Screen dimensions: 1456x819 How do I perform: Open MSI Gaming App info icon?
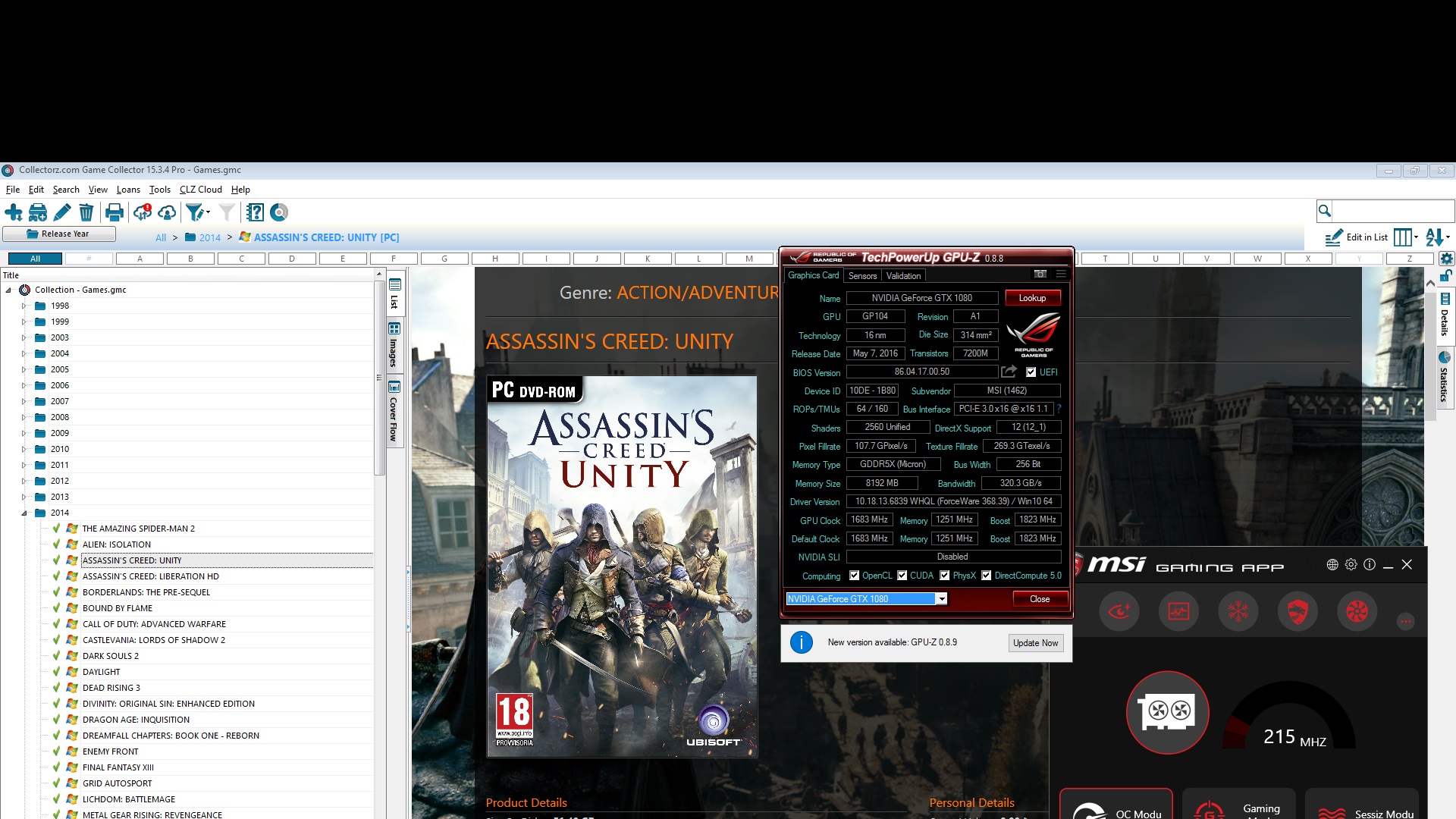1370,564
